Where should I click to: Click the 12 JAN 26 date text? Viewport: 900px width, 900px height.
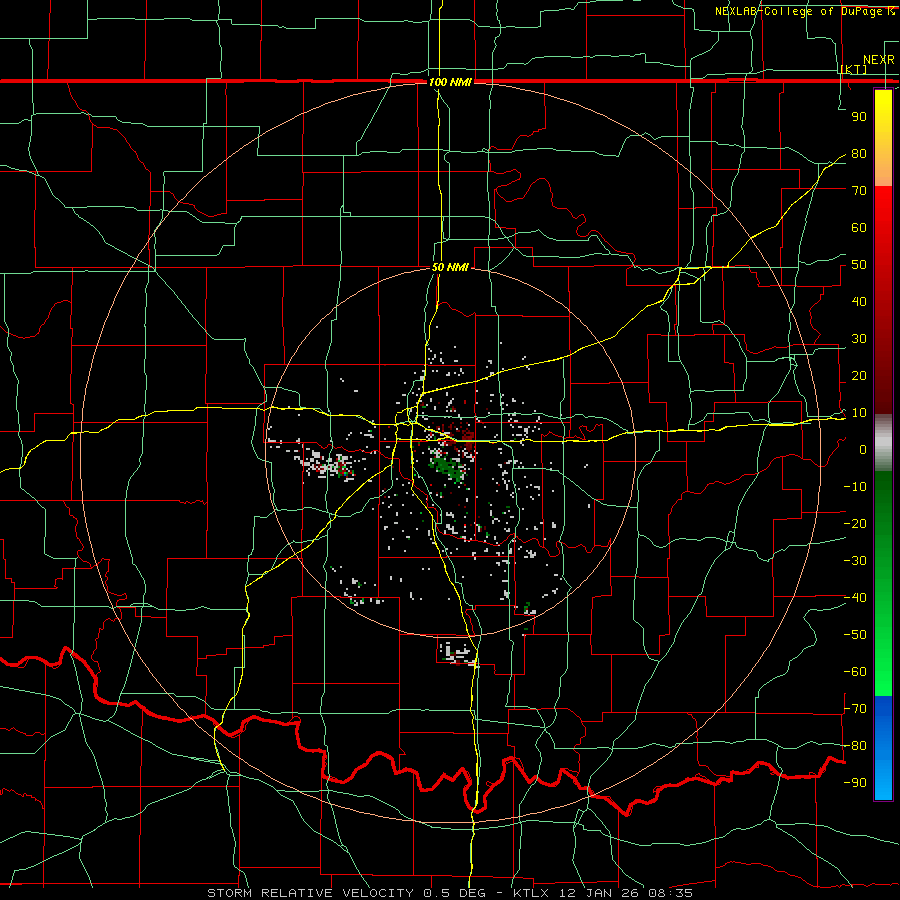pos(601,893)
